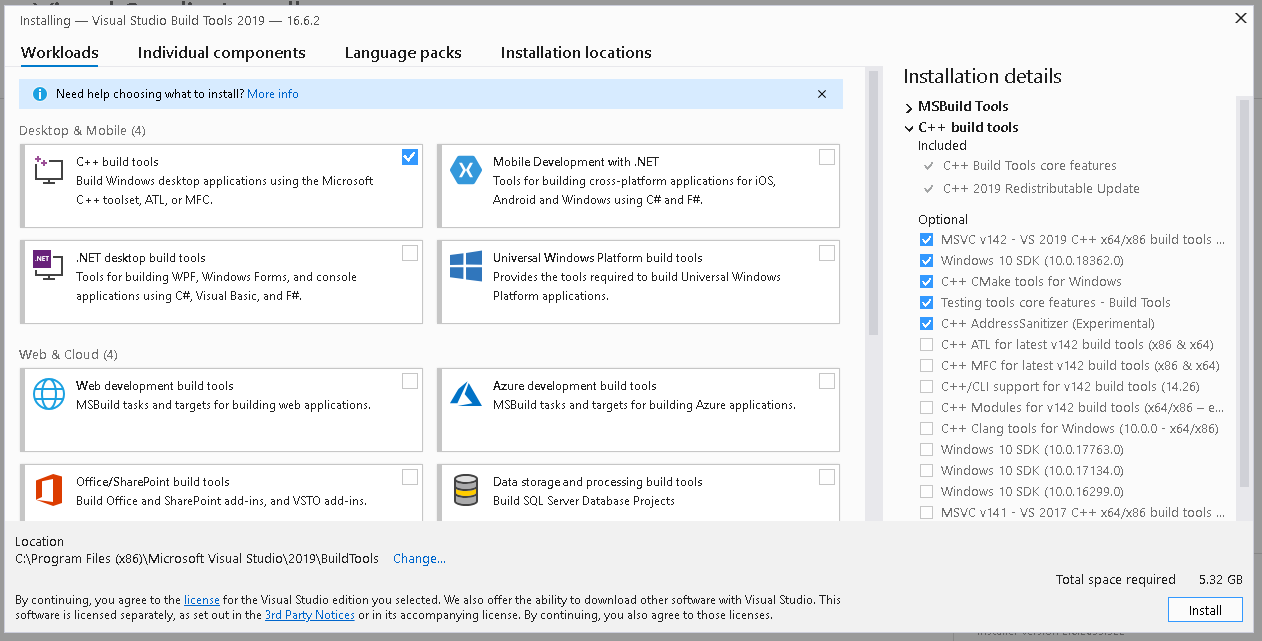
Task: Click the .NET desktop build tools icon
Action: point(49,266)
